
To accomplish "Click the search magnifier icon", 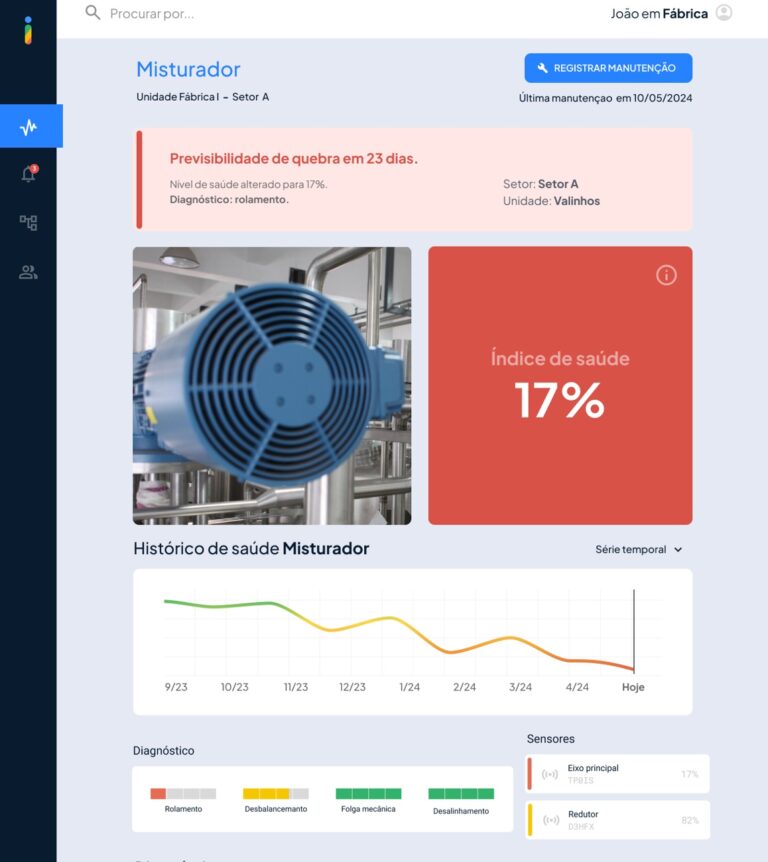I will coord(93,13).
